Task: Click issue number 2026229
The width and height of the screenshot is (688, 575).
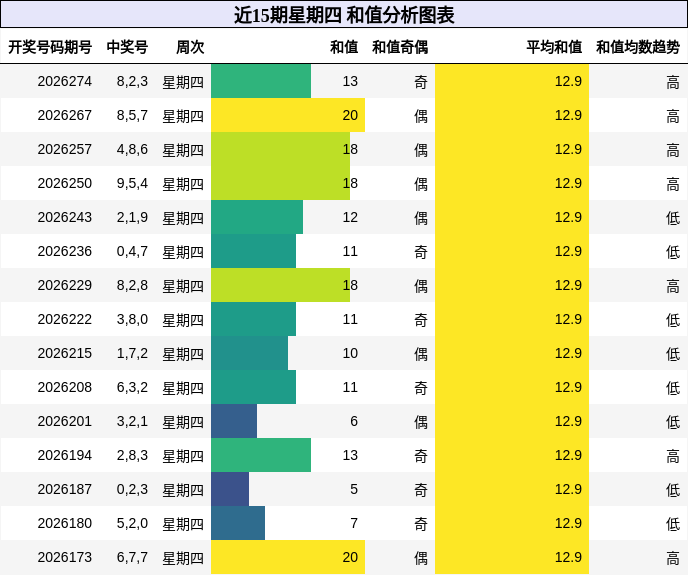Action: click(64, 285)
